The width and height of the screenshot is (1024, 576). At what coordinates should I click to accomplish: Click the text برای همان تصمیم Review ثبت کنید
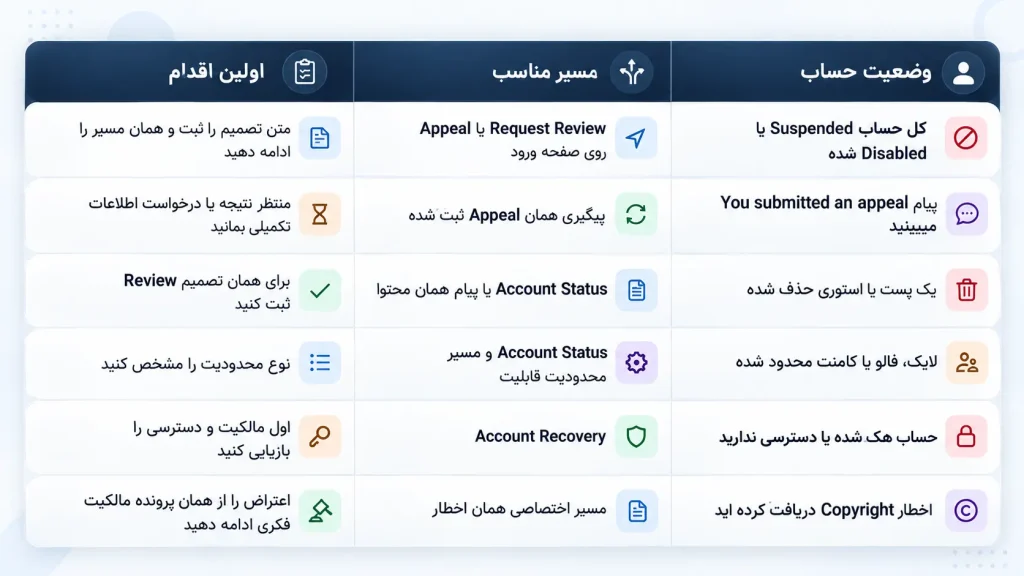(207, 292)
